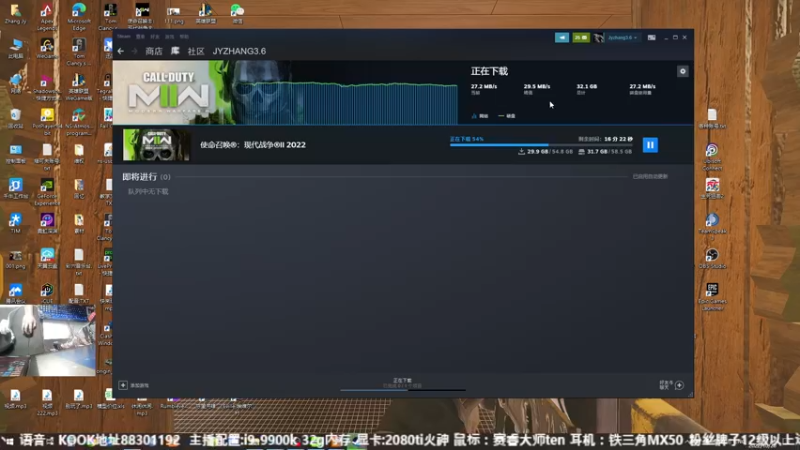Open the 111.png file on desktop
800x450 pixels.
coord(173,15)
